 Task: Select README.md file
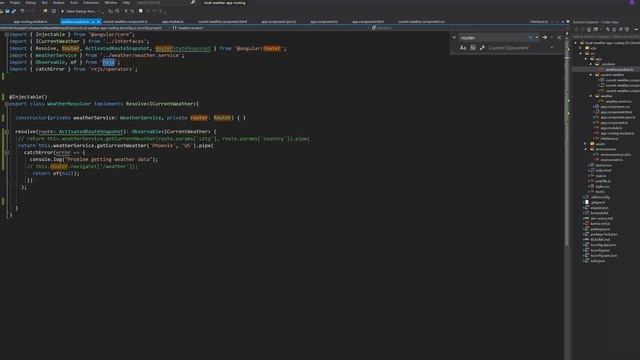[x=600, y=240]
